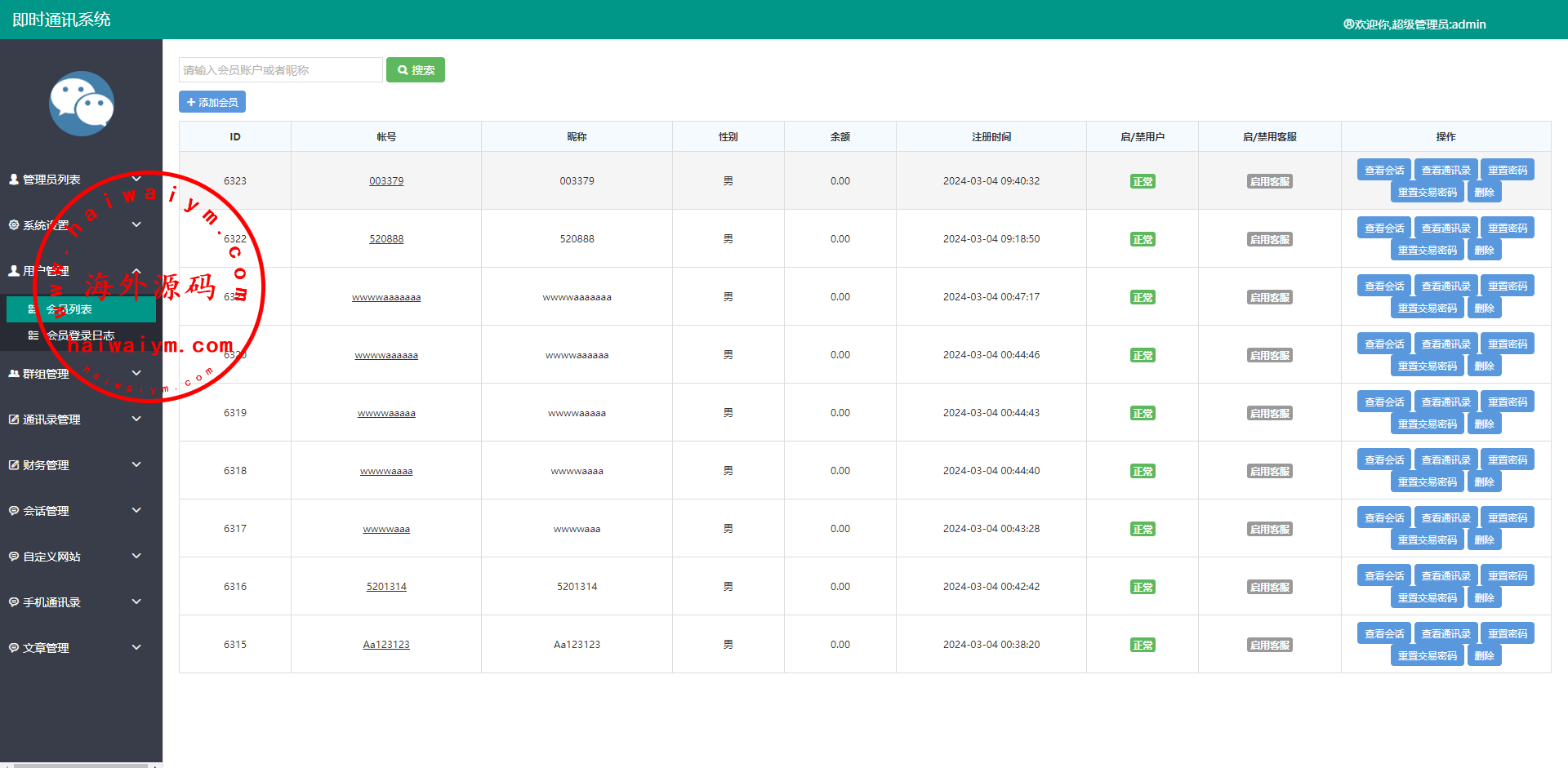The width and height of the screenshot is (1568, 768).
Task: Focus the member account search field
Action: [280, 70]
